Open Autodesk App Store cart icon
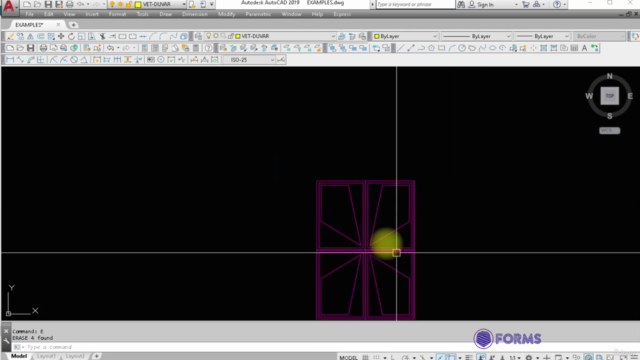 (526, 4)
